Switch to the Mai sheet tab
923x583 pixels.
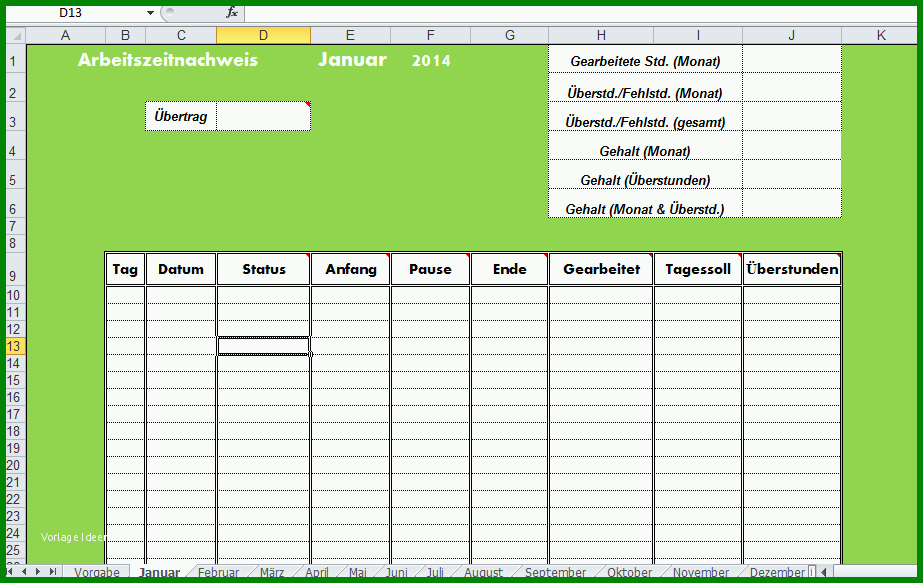click(357, 572)
